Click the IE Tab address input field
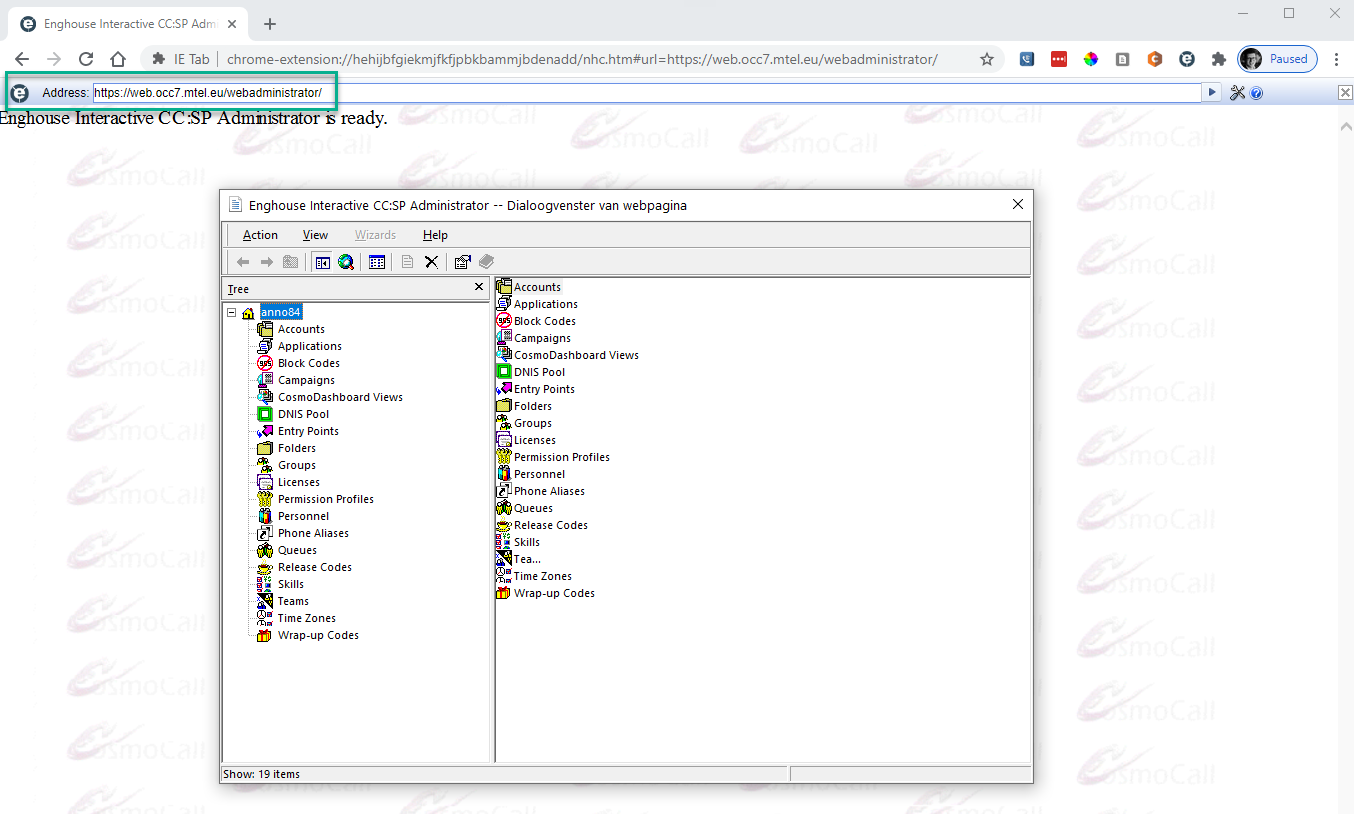The height and width of the screenshot is (814, 1354). [x=640, y=93]
